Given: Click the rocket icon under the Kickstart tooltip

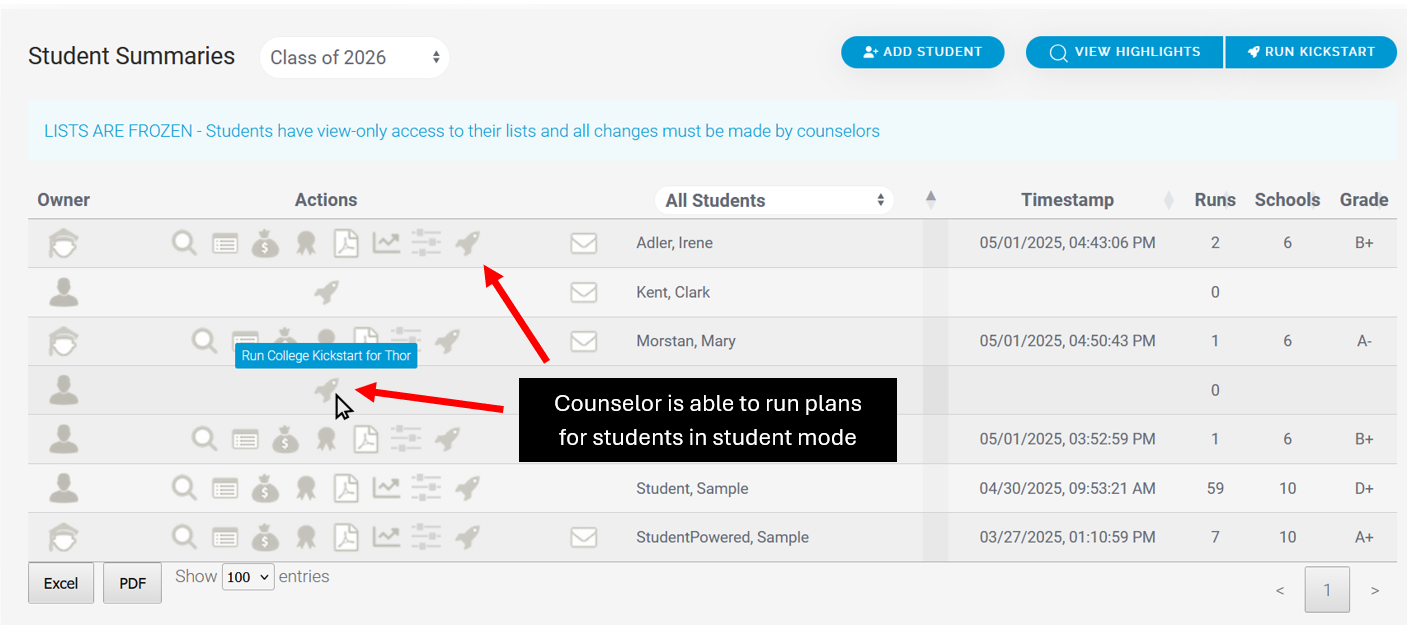Looking at the screenshot, I should click(326, 390).
